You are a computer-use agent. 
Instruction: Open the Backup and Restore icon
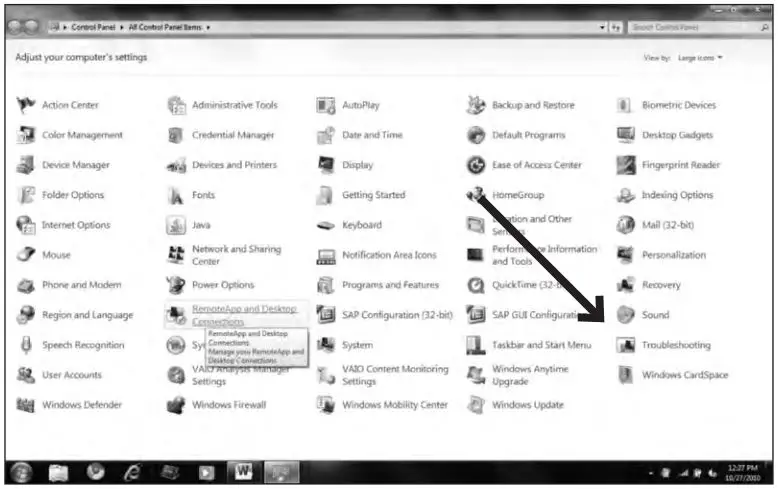(x=476, y=105)
